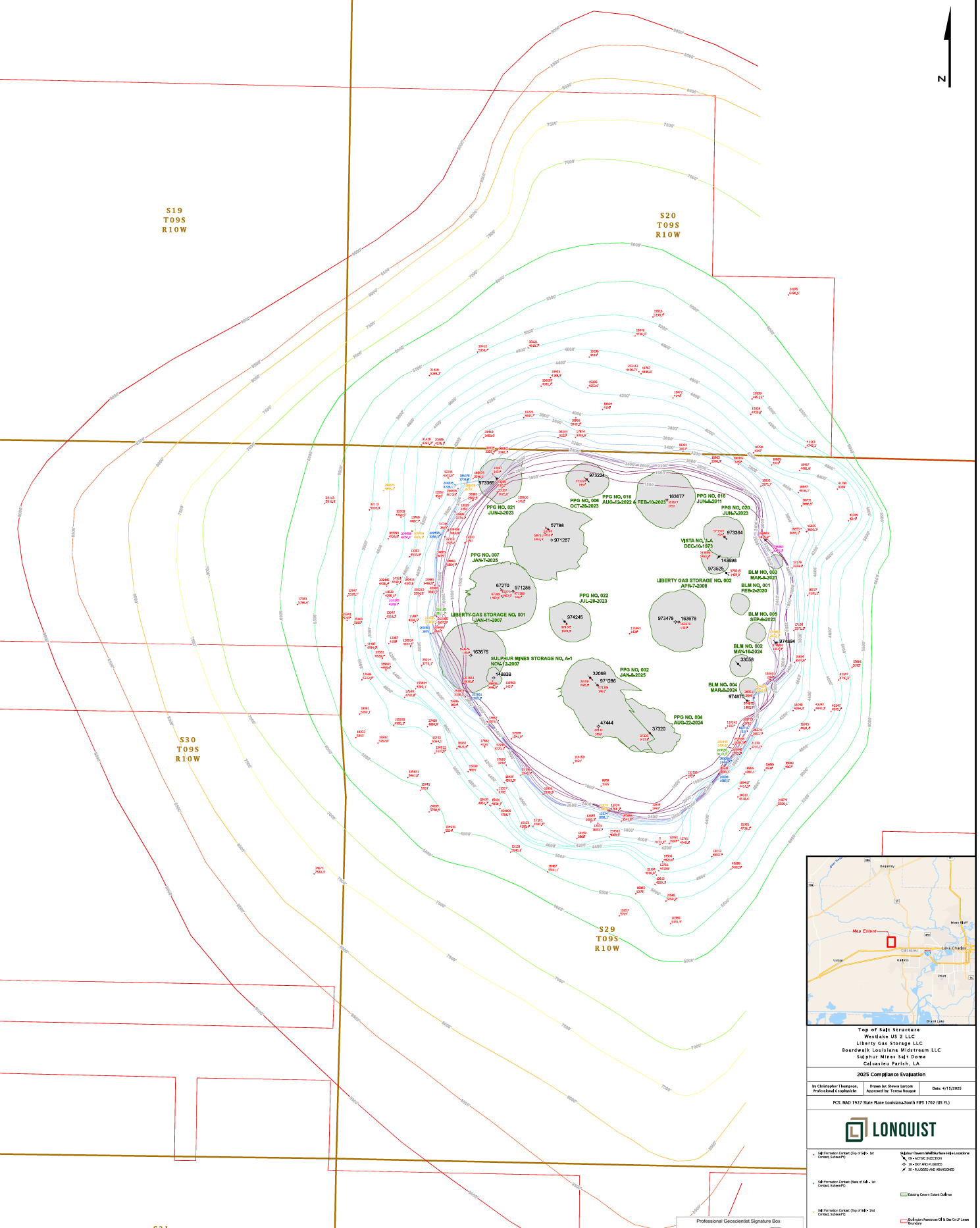The height and width of the screenshot is (1228, 980).
Task: Click the red top-of-salt 1st contact legend dot
Action: [814, 1154]
